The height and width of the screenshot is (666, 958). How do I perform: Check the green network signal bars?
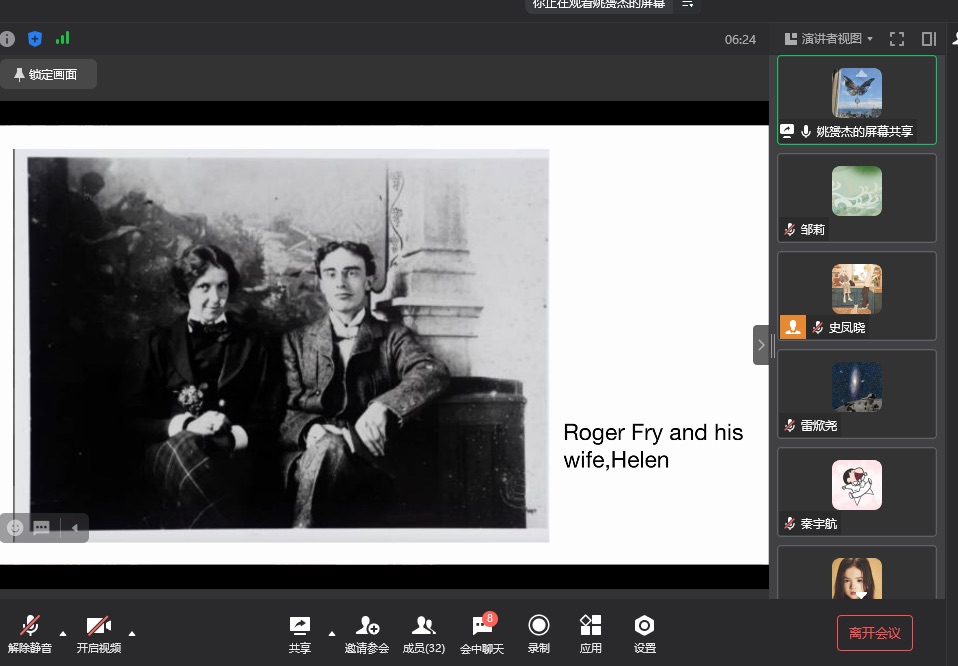63,38
